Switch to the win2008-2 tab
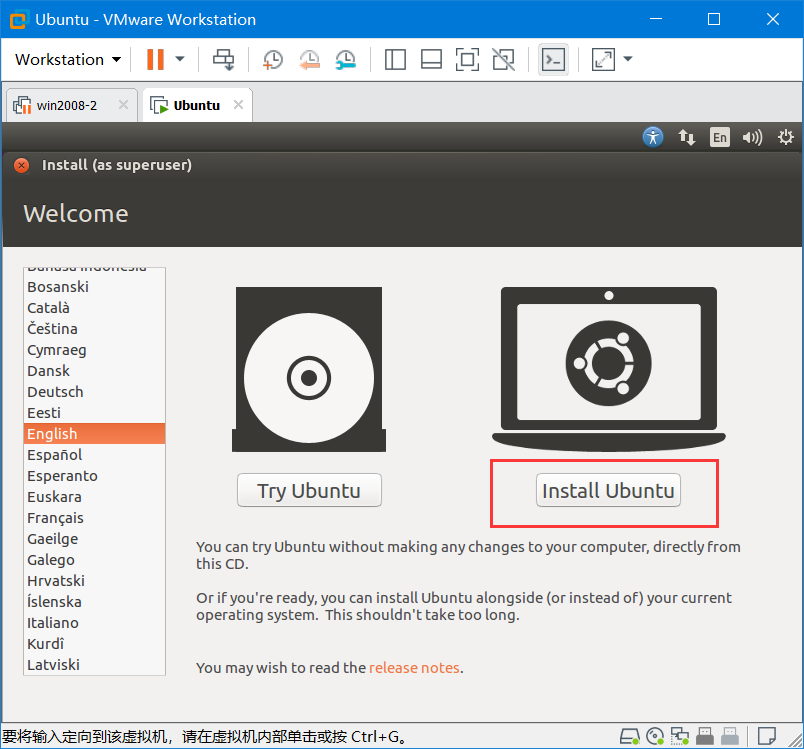Image resolution: width=804 pixels, height=749 pixels. 63,104
